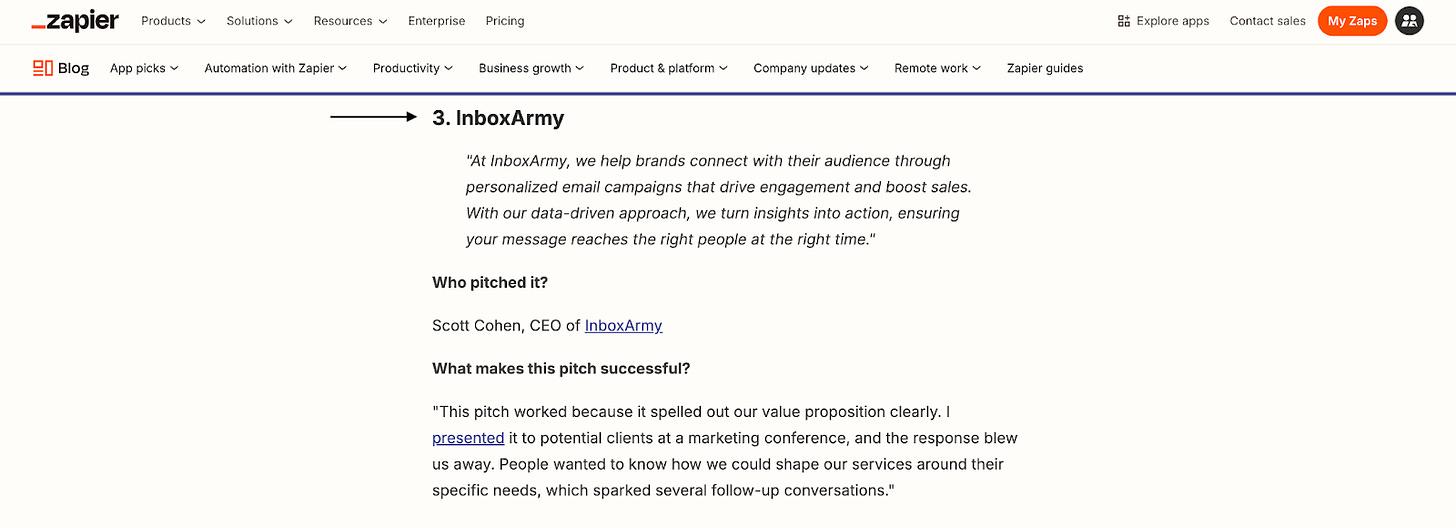Click the Blog logo icon
The width and height of the screenshot is (1456, 528).
tap(43, 68)
